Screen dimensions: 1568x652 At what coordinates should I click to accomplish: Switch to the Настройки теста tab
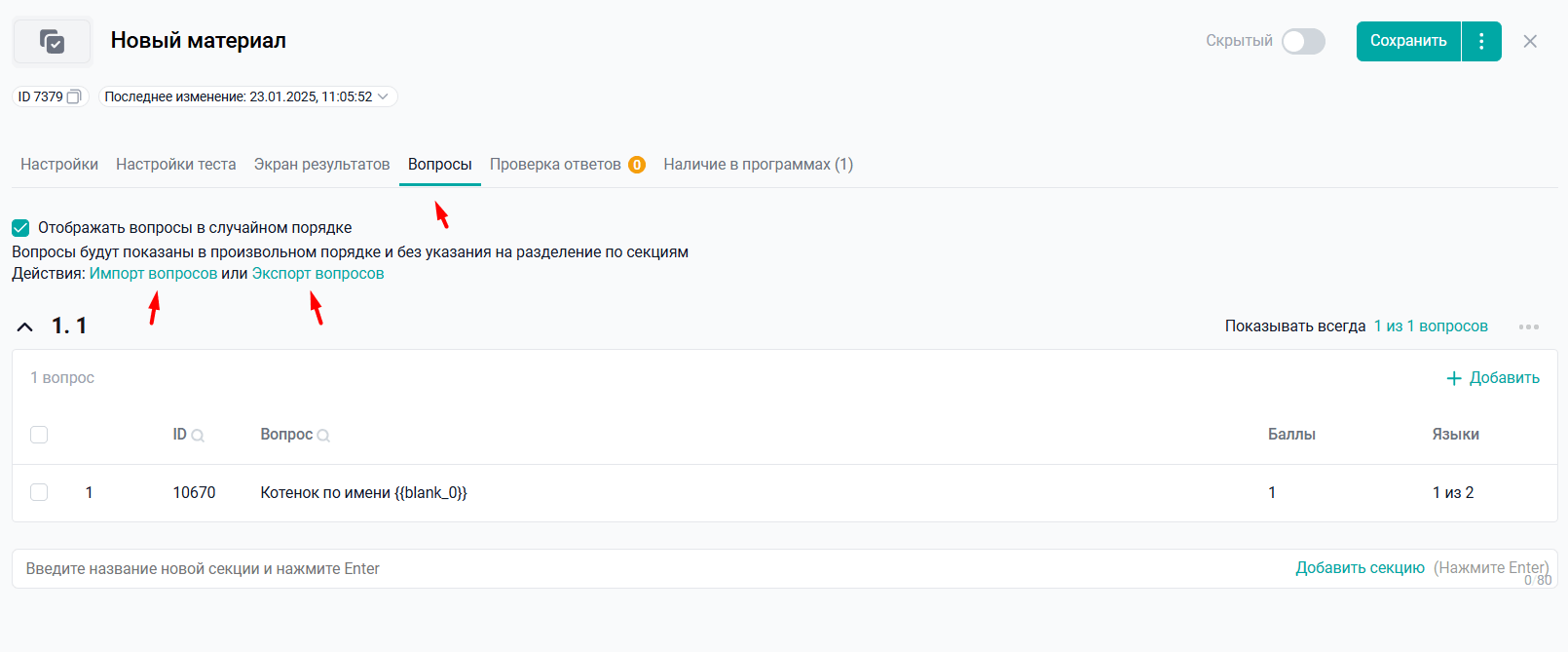(x=175, y=165)
